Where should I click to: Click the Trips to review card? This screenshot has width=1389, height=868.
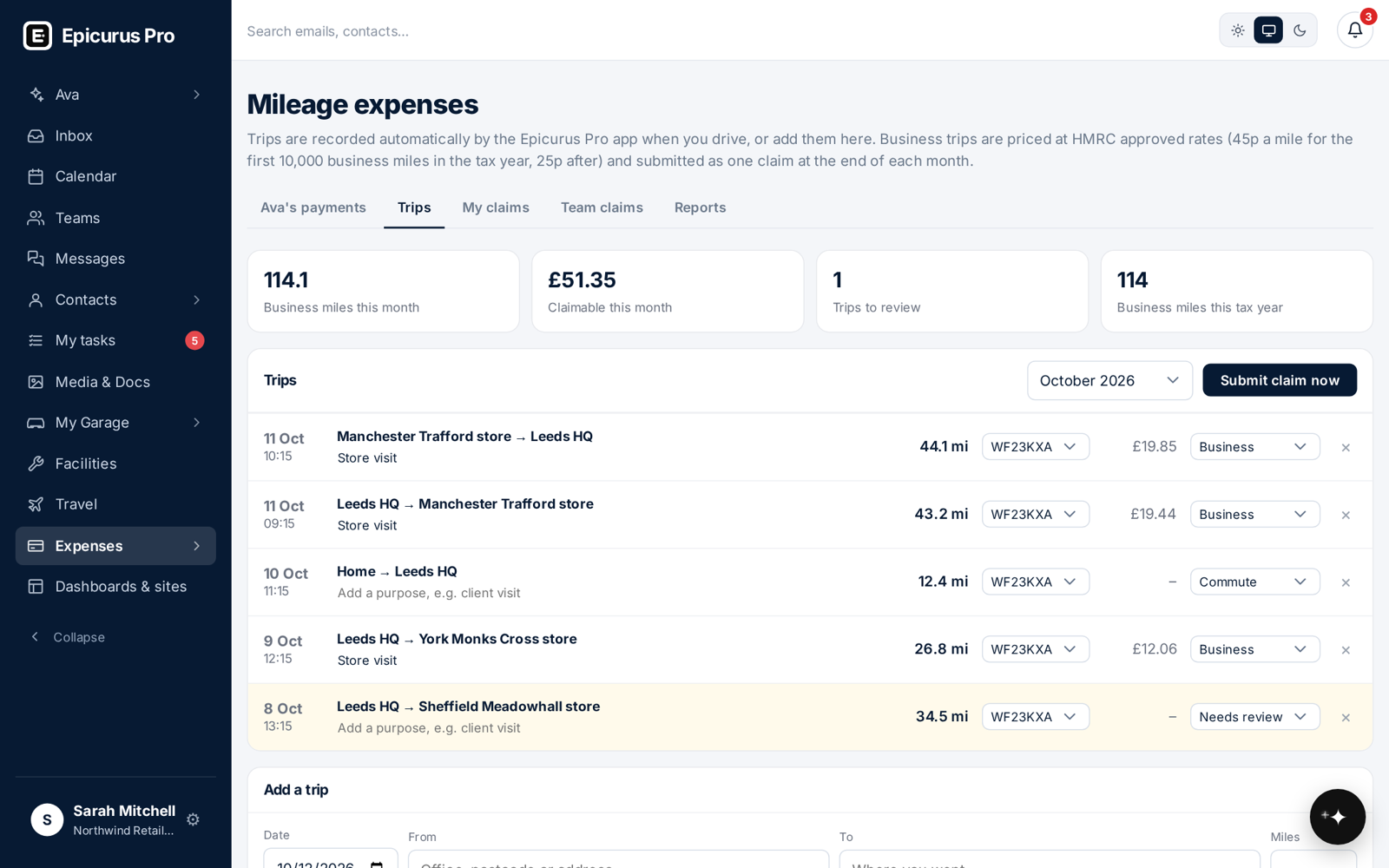click(x=952, y=292)
